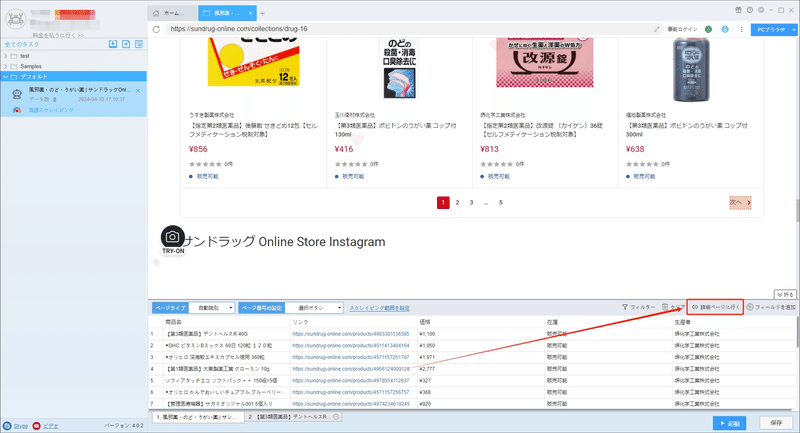Click the 全てのタスク header

click(x=22, y=44)
